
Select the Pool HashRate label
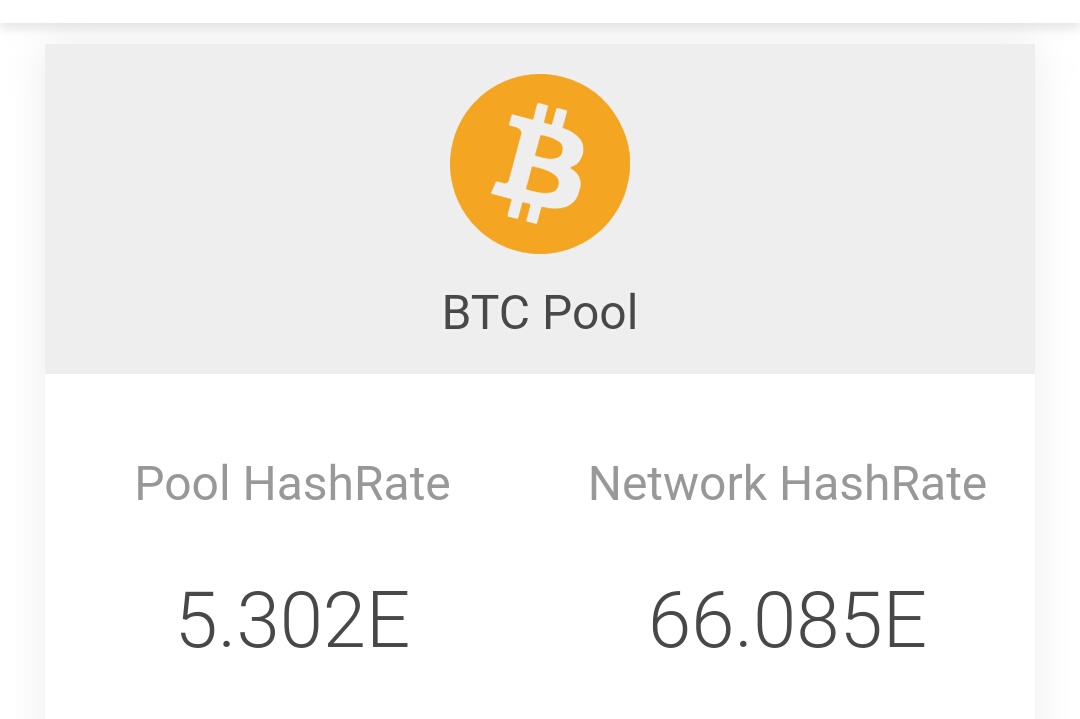(x=293, y=483)
